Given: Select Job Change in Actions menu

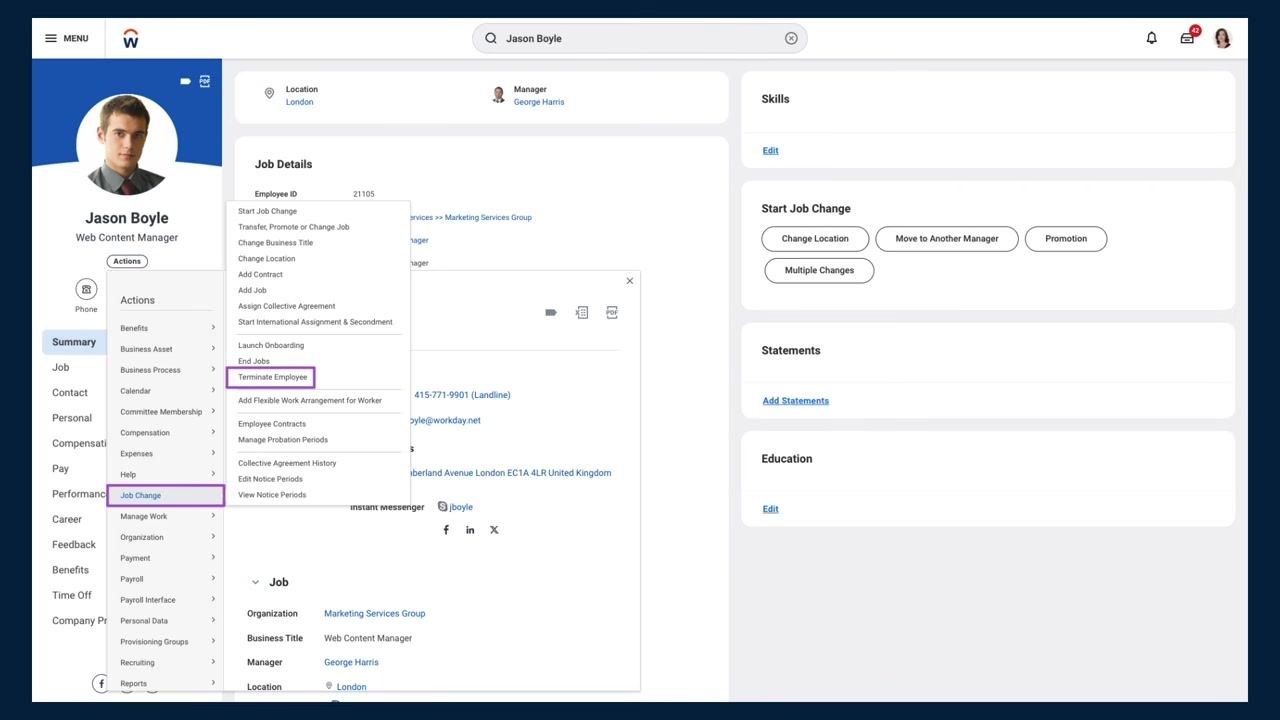Looking at the screenshot, I should coord(166,495).
